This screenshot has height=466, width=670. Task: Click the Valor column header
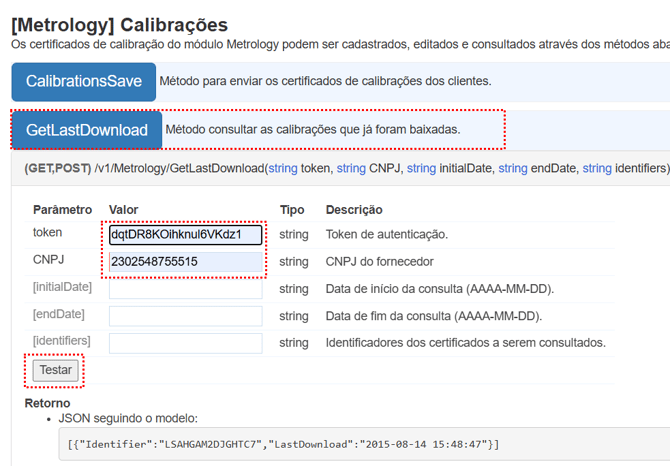tap(124, 210)
